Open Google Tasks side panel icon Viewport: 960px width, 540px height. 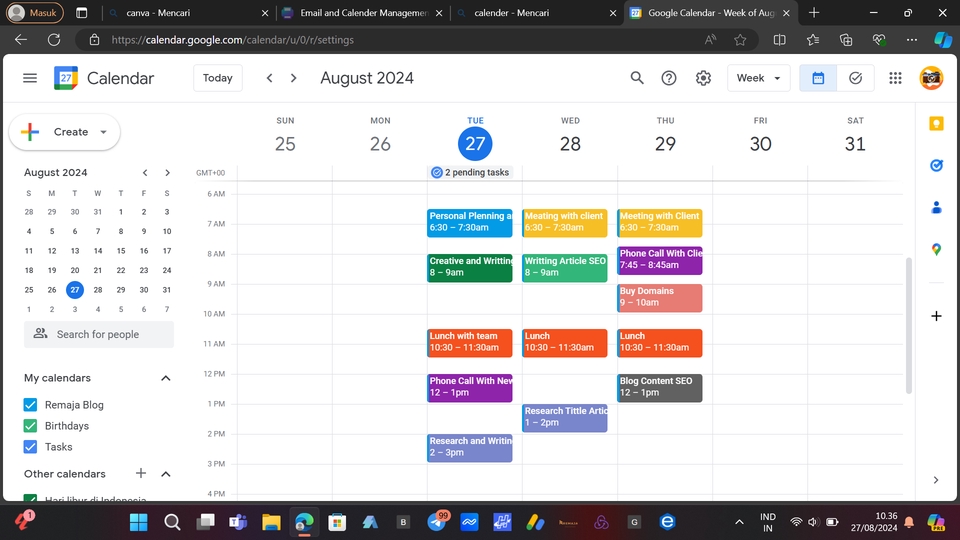pyautogui.click(x=936, y=165)
